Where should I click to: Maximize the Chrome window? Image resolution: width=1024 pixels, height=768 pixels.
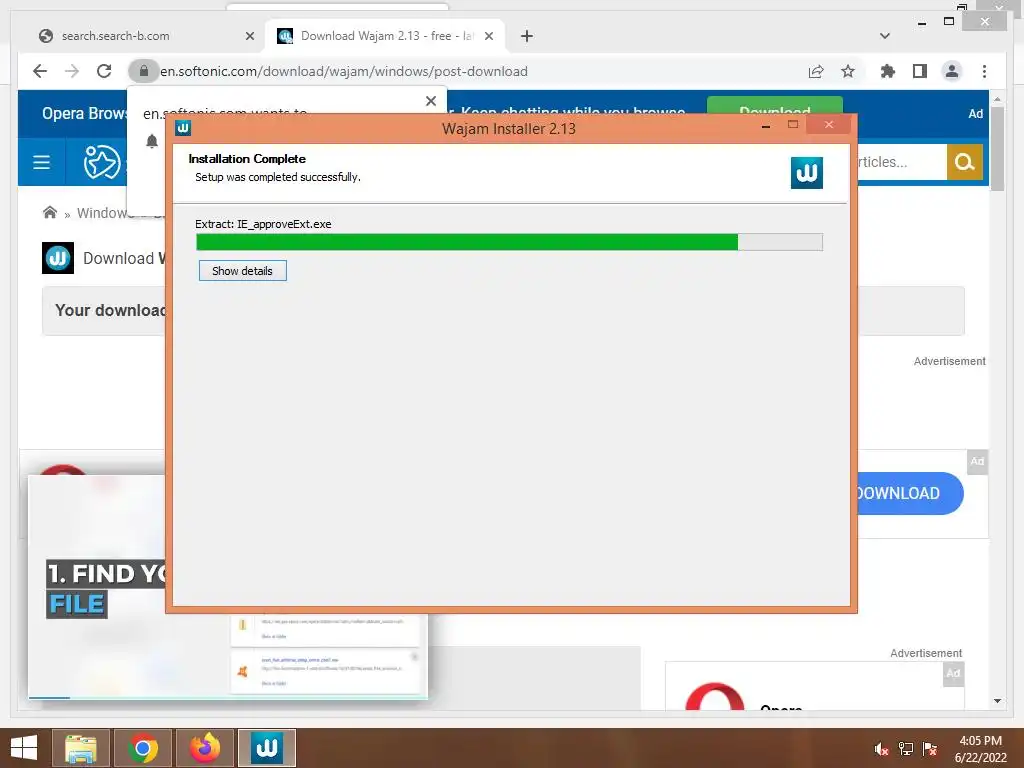click(x=949, y=22)
